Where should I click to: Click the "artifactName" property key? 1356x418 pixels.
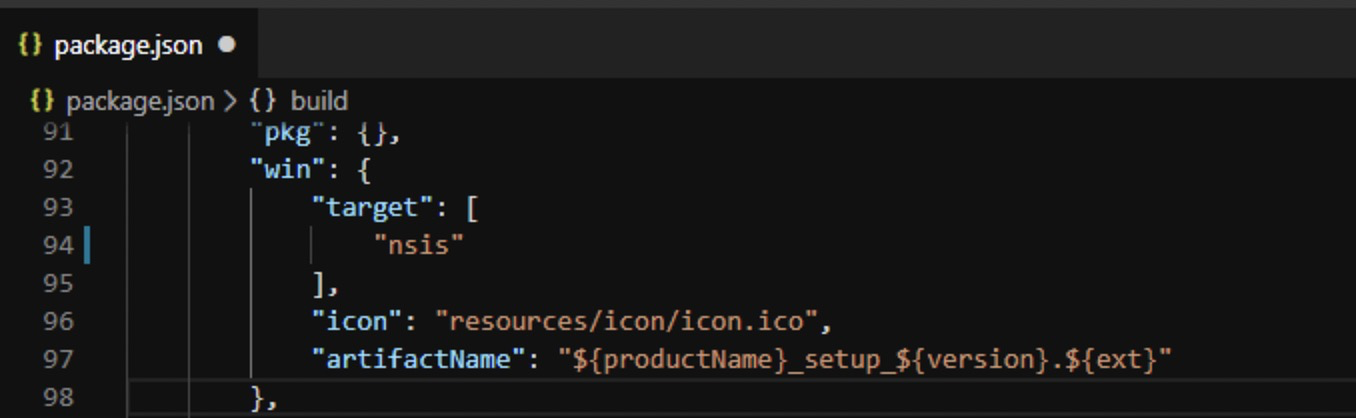pos(419,359)
